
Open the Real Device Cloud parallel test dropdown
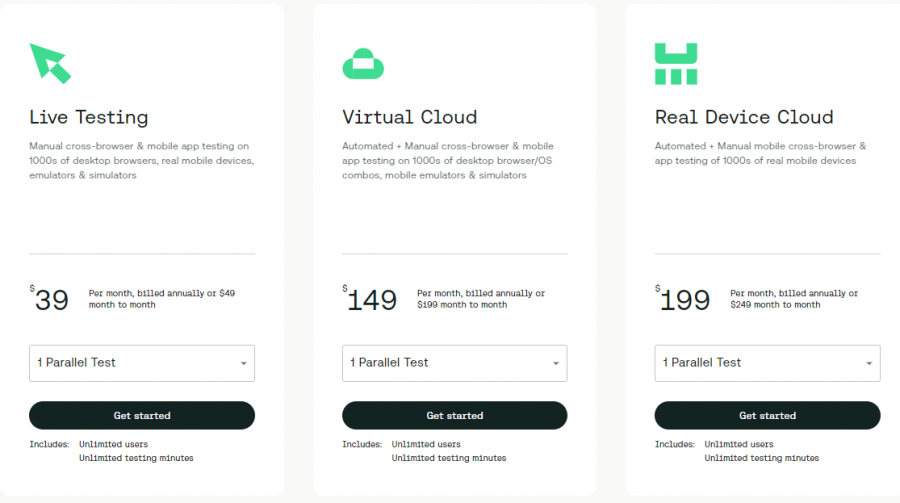pos(767,363)
